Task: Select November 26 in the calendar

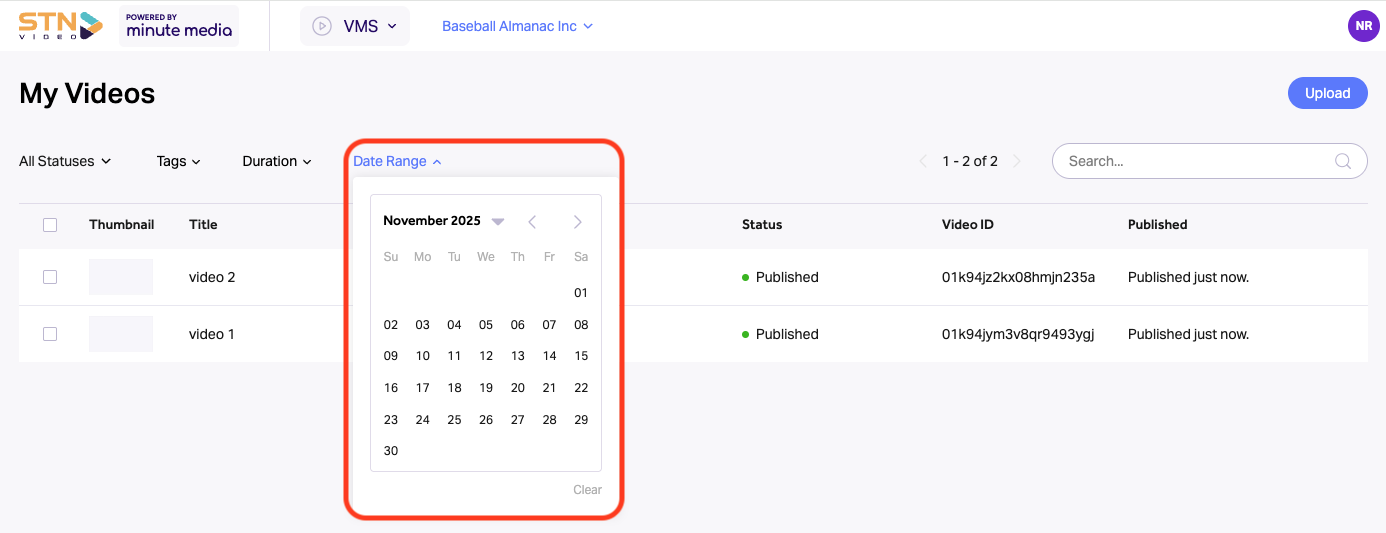Action: tap(486, 420)
